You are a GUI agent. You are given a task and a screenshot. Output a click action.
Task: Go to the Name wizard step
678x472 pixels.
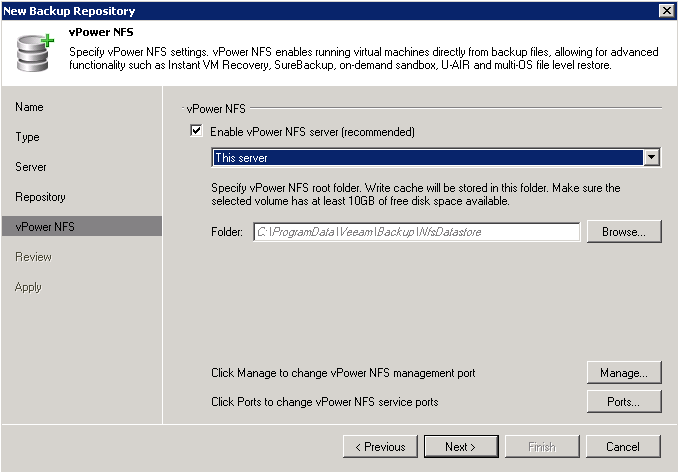[29, 107]
